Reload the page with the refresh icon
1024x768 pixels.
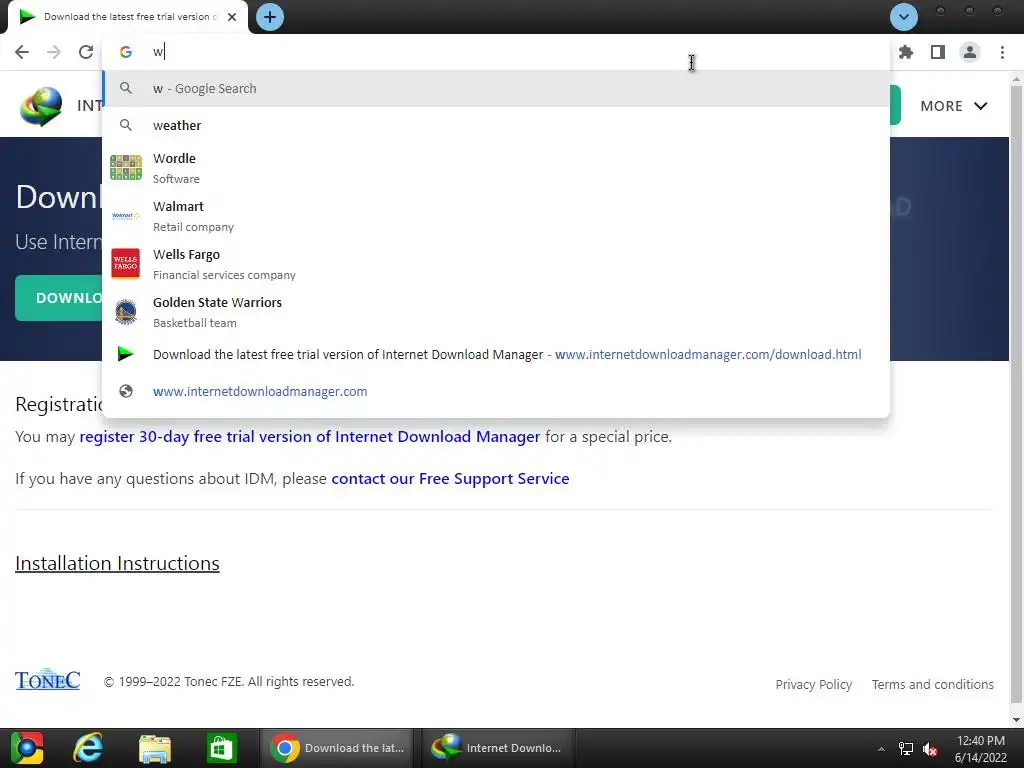click(86, 52)
